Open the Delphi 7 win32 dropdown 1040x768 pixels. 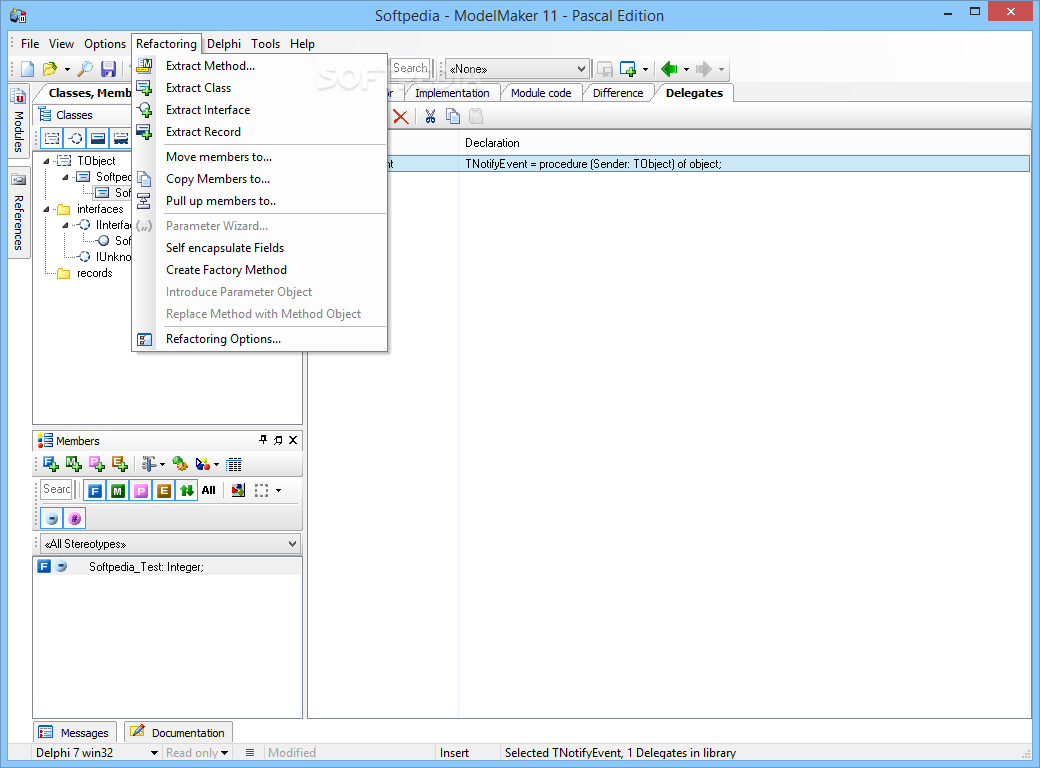tap(155, 753)
